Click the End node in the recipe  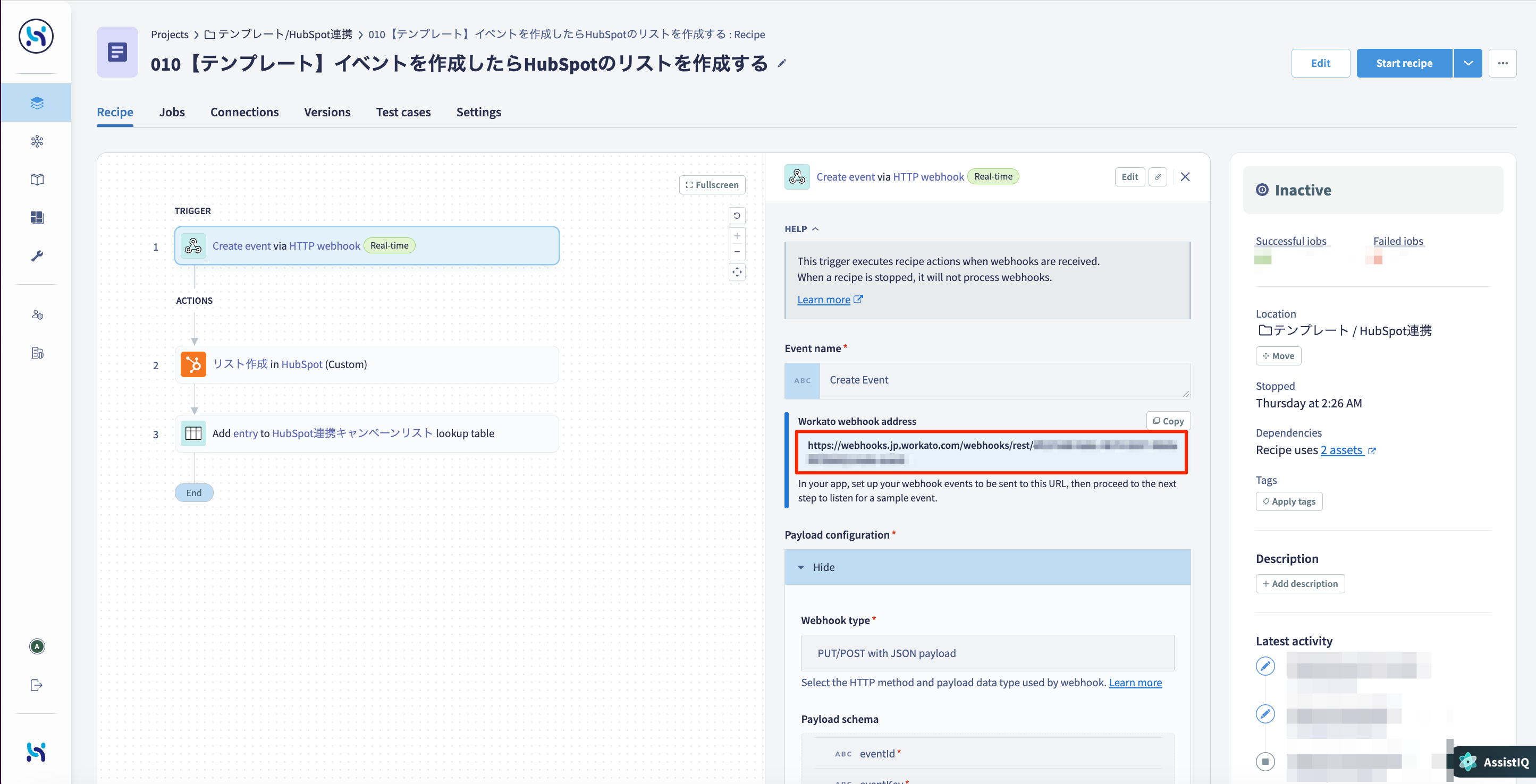(x=194, y=493)
